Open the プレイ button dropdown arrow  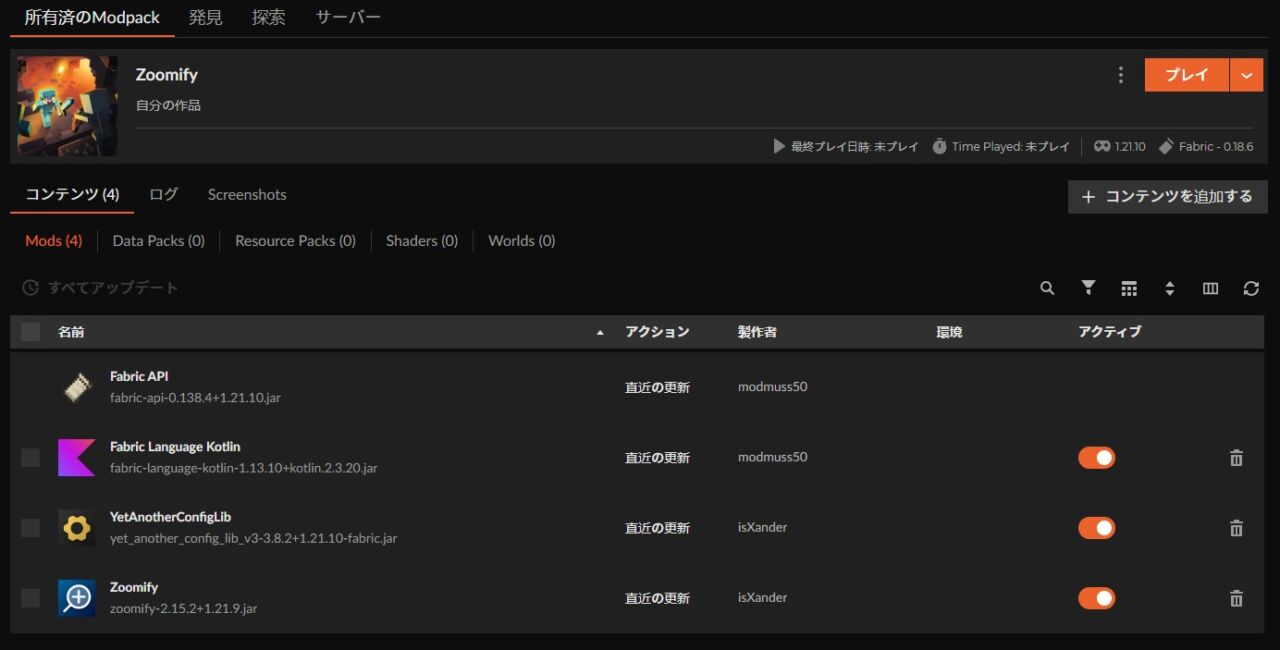coord(1248,74)
